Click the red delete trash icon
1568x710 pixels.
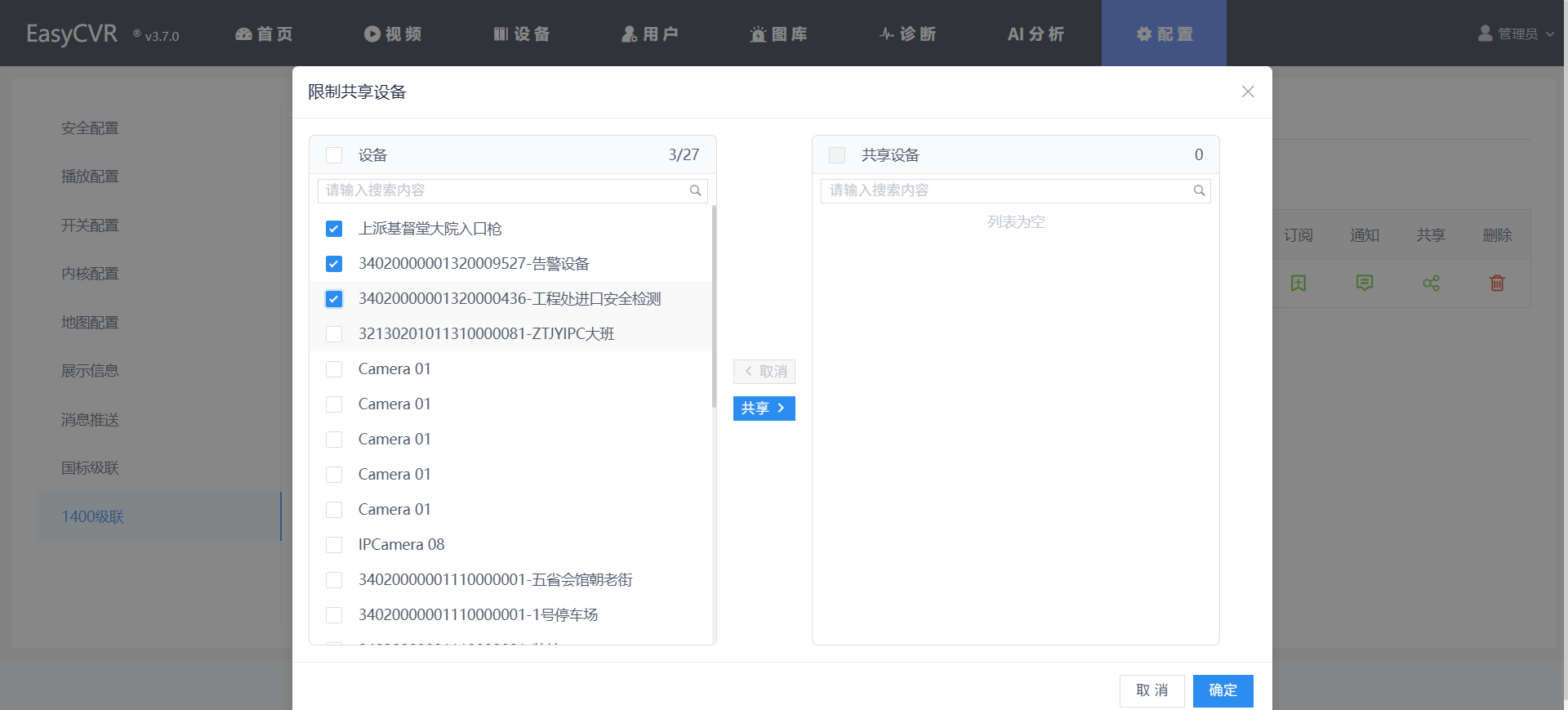coord(1497,283)
